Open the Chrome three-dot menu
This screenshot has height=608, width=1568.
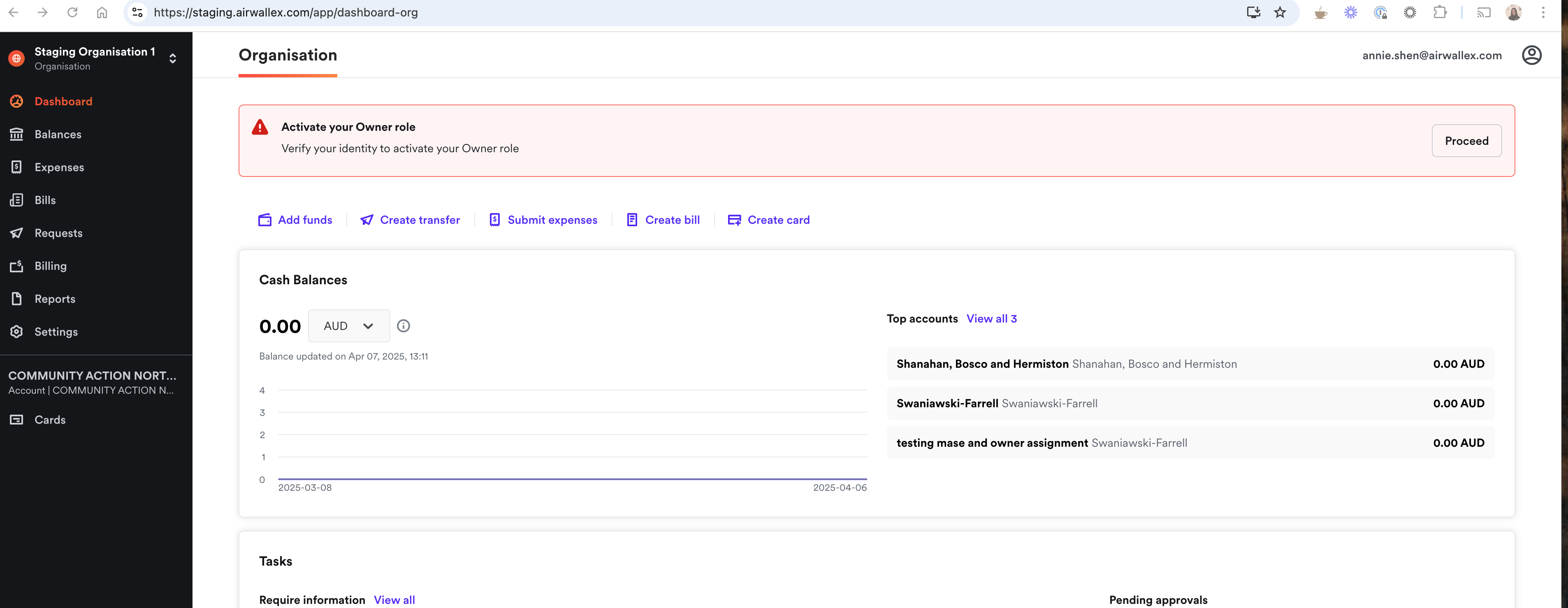point(1542,12)
